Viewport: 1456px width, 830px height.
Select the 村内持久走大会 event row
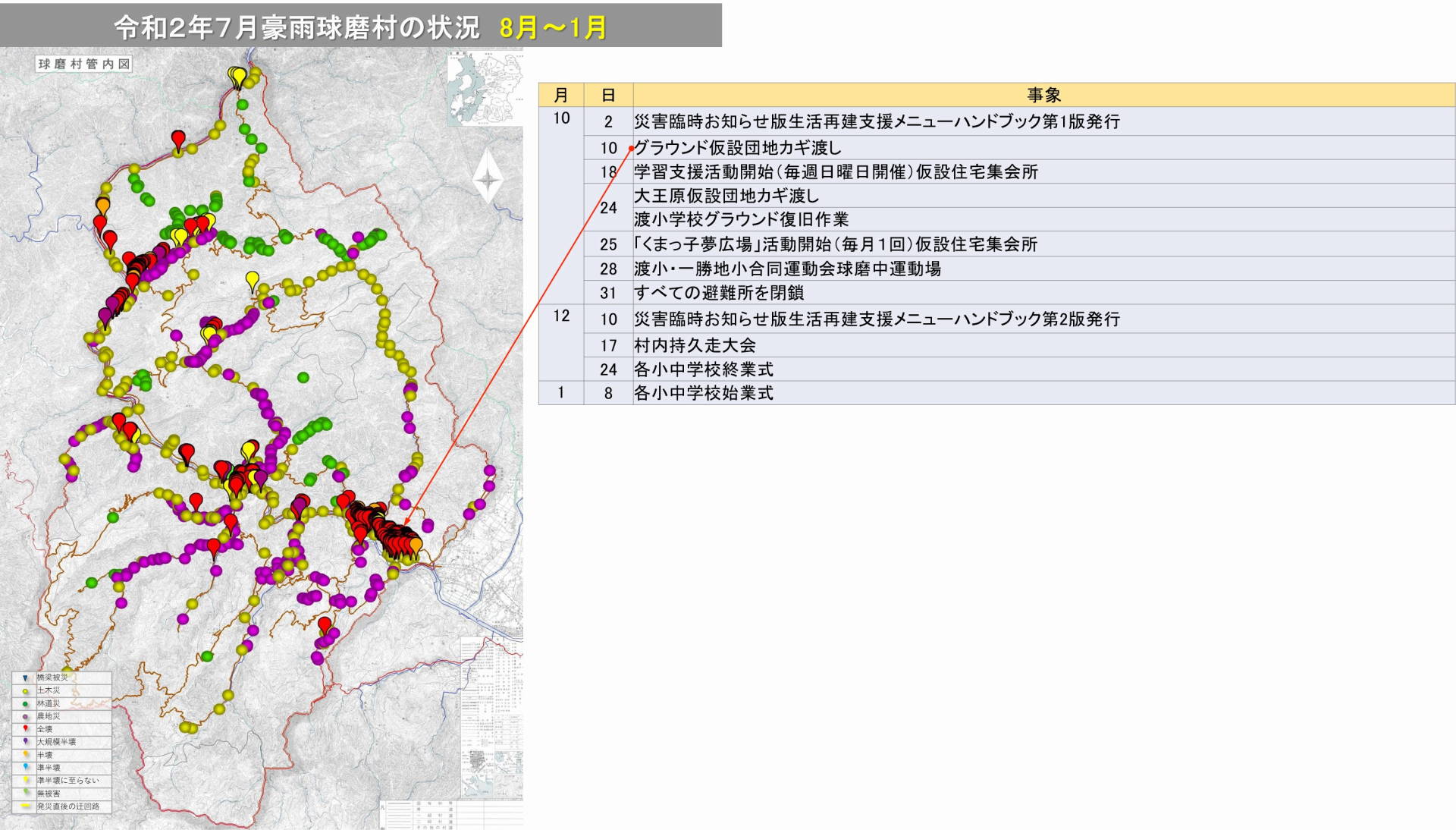point(1044,345)
